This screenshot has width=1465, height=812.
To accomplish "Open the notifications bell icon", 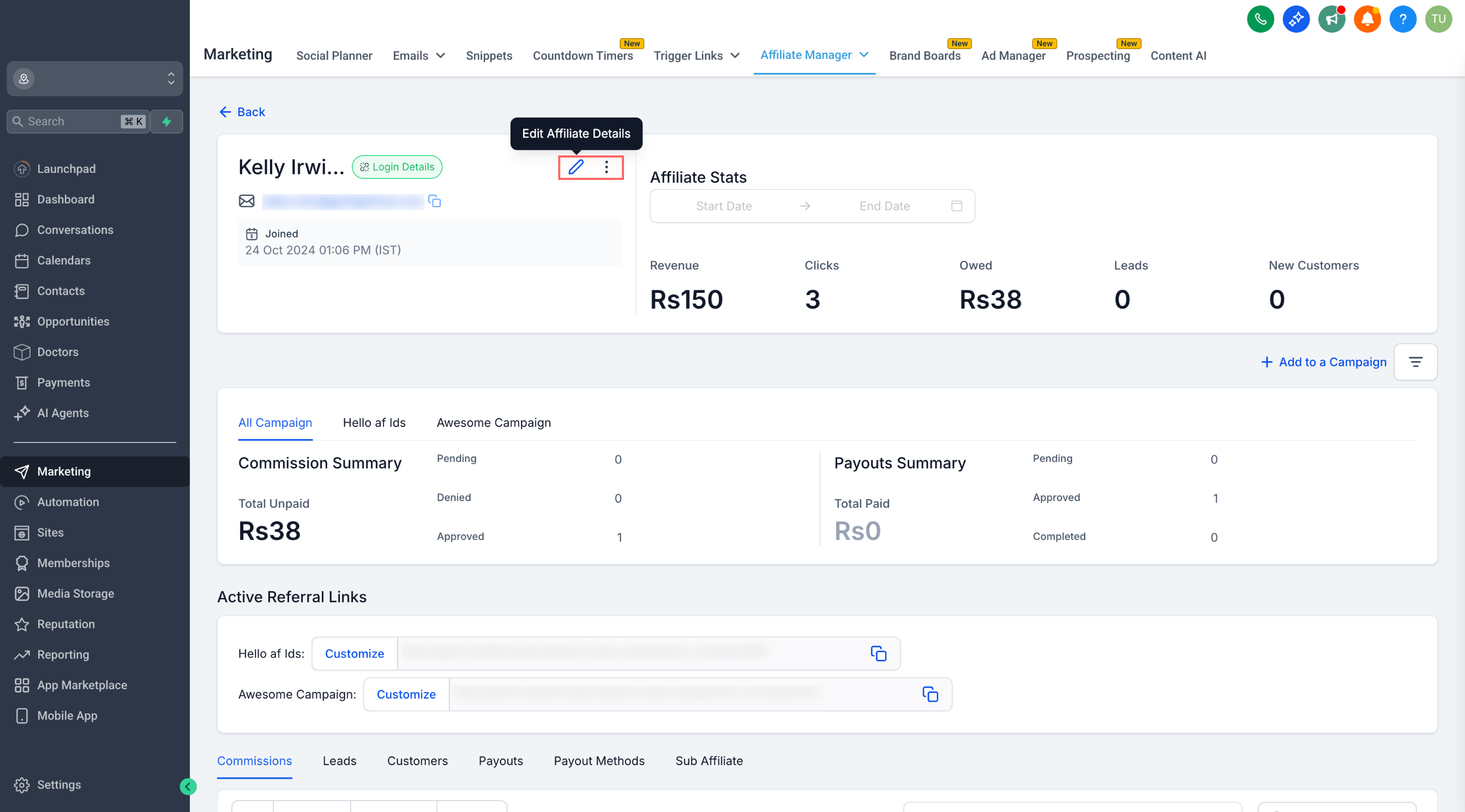I will (1367, 19).
